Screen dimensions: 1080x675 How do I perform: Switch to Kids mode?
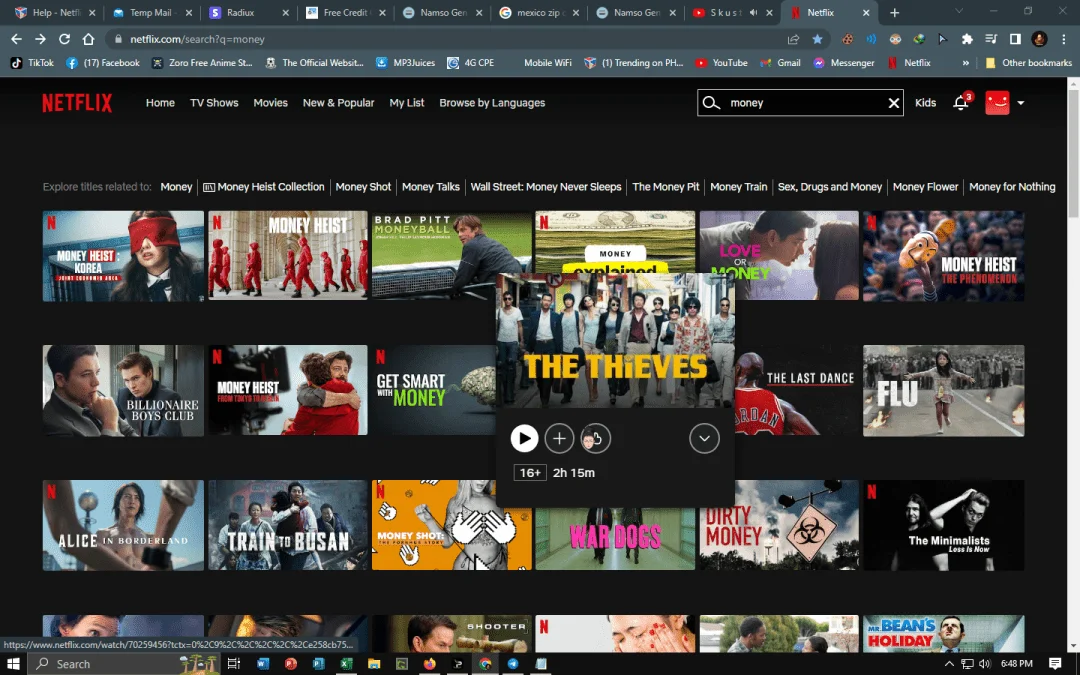coord(925,103)
